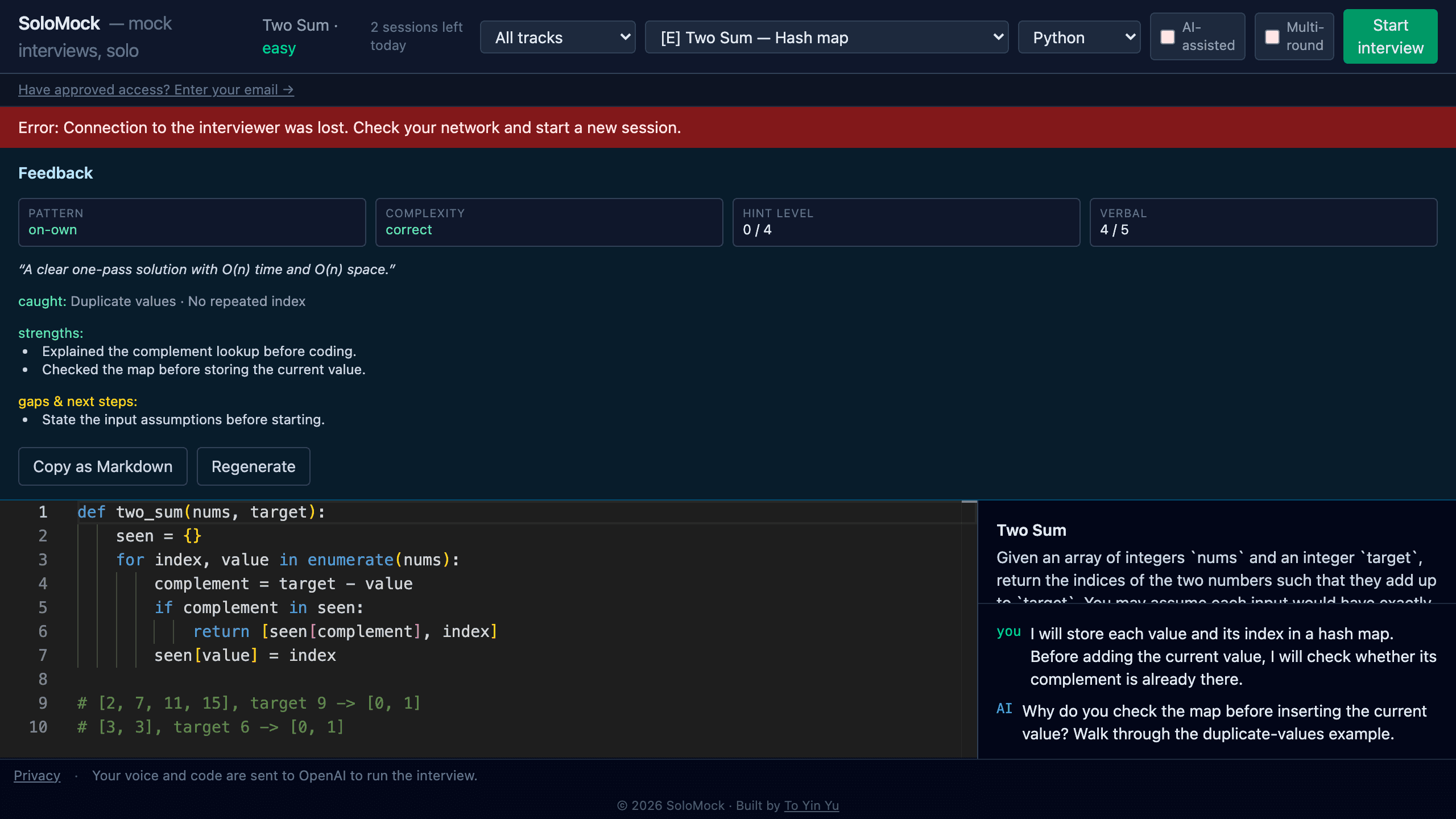The height and width of the screenshot is (819, 1456).
Task: Click the line with seen = {}
Action: 159,536
